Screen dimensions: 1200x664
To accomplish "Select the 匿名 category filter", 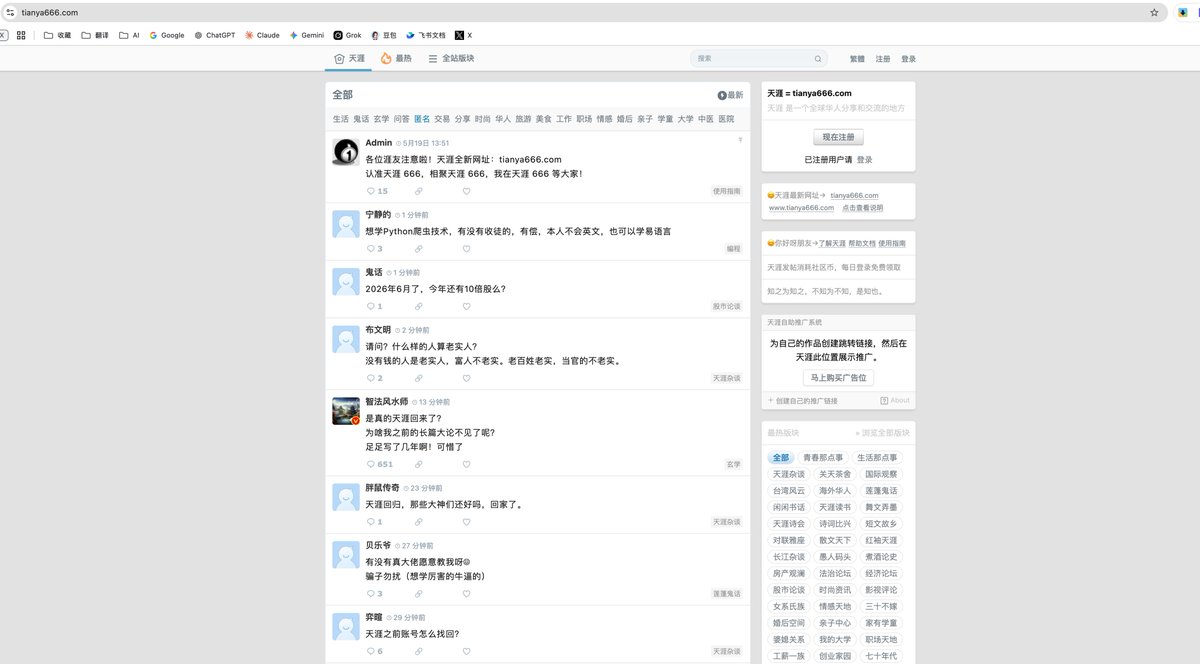I will click(x=422, y=119).
